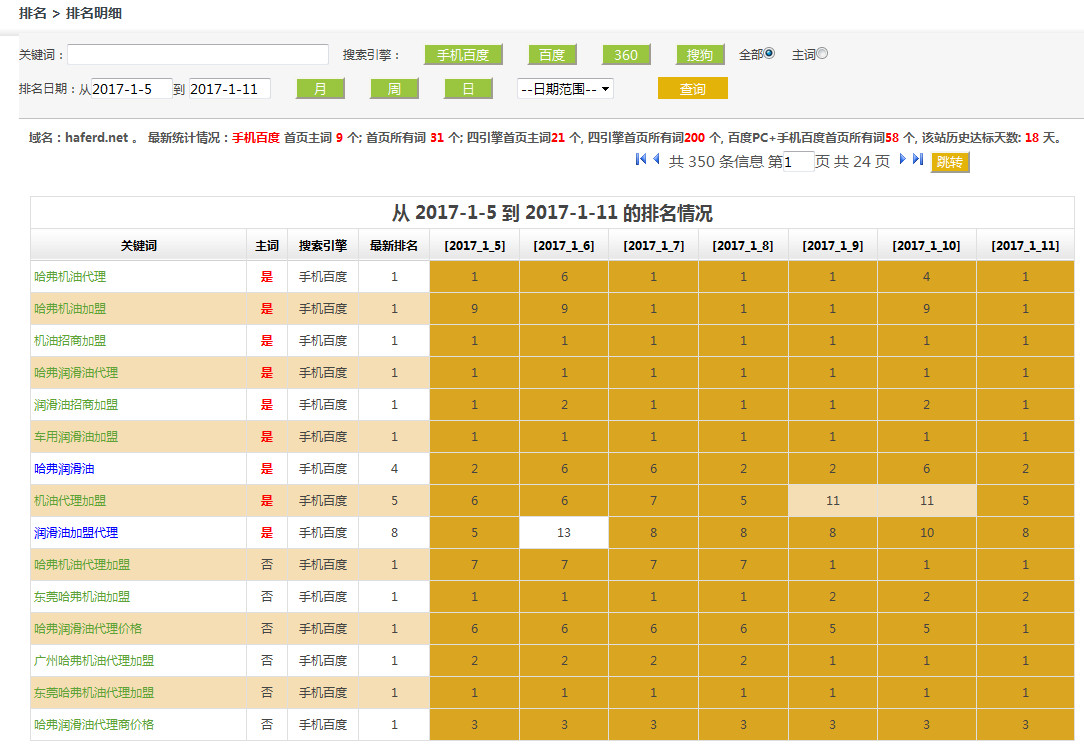Click the [2017_1_11] column header
1084x751 pixels.
pyautogui.click(x=1025, y=245)
